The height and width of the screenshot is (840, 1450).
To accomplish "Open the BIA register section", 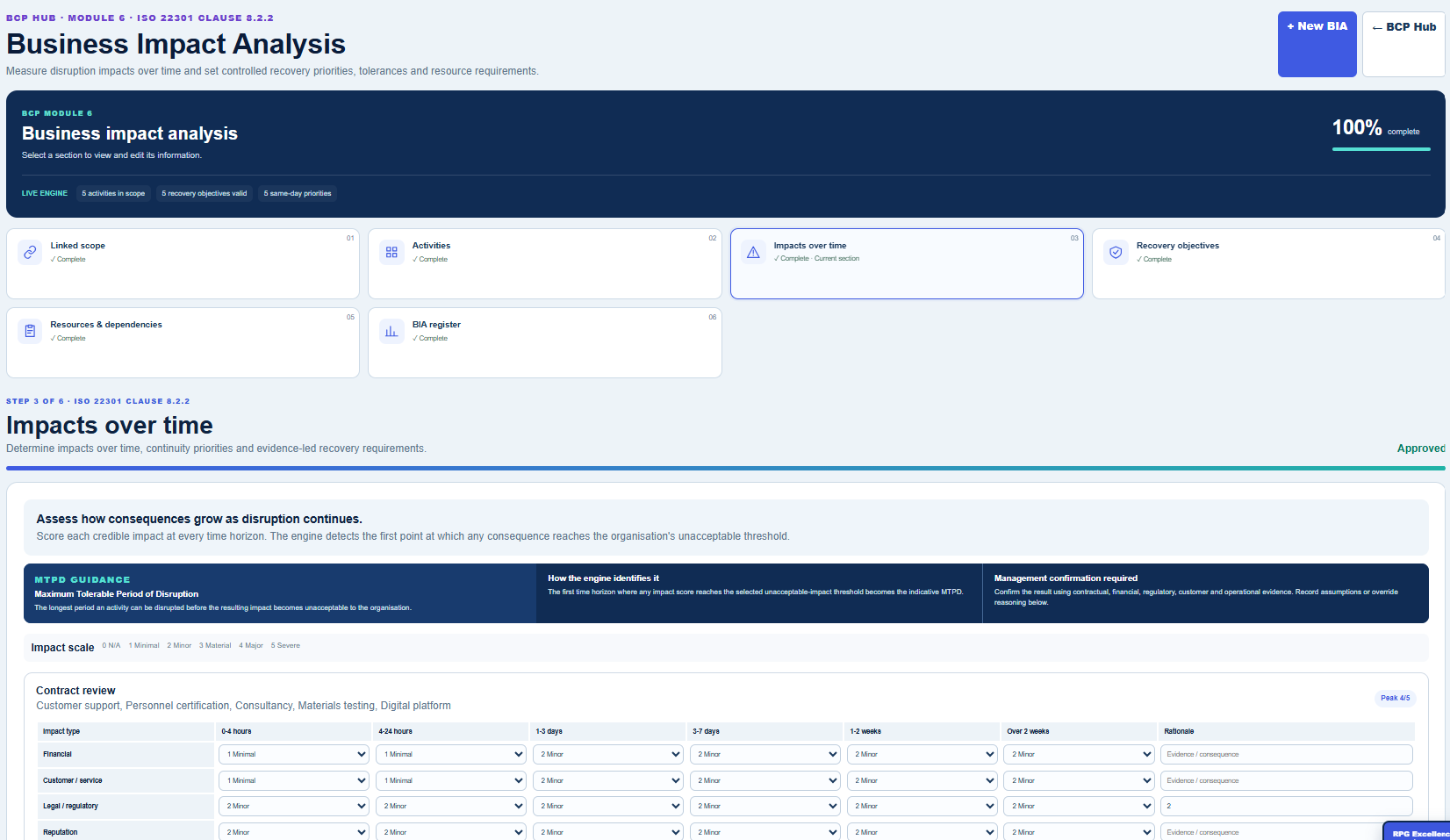I will pos(545,342).
